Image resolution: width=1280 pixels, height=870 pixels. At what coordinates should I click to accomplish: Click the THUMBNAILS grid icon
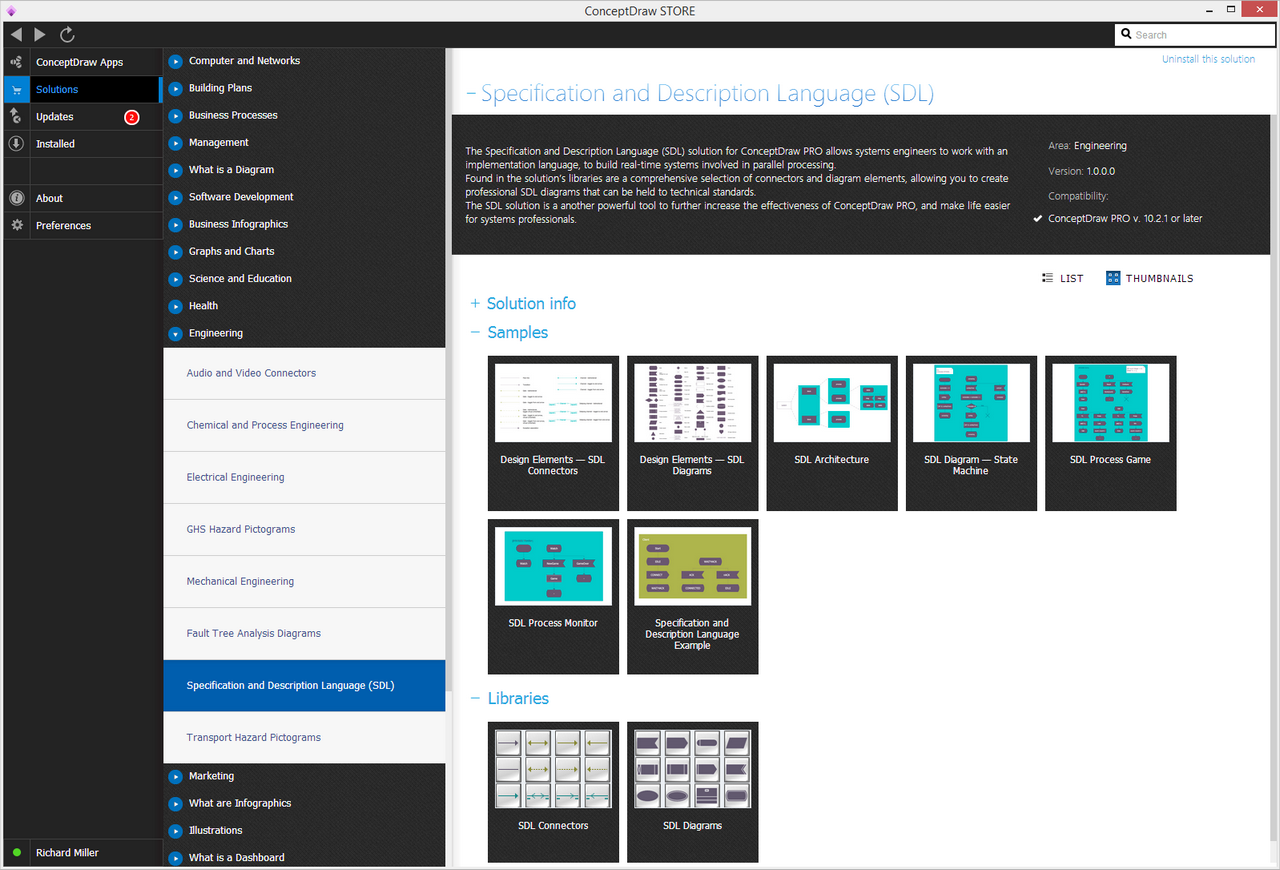pyautogui.click(x=1113, y=278)
